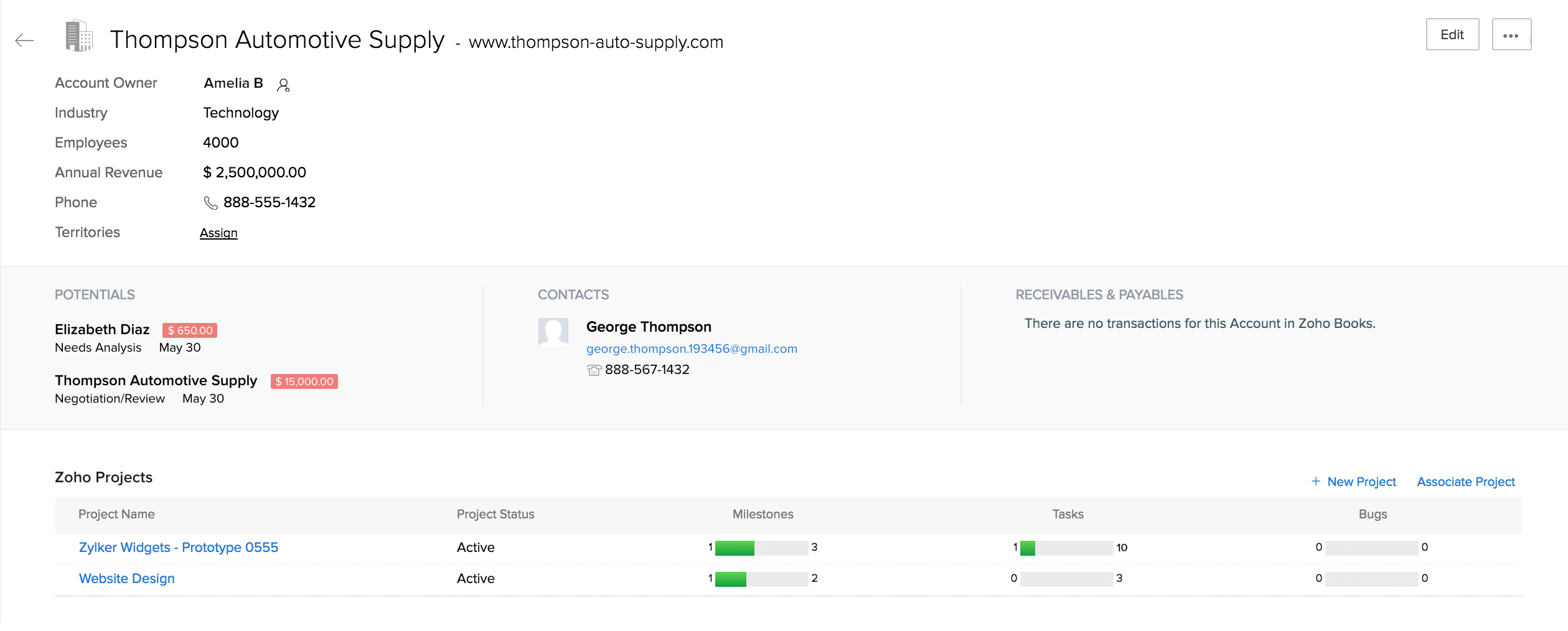Click the Associate Project link

[x=1465, y=482]
